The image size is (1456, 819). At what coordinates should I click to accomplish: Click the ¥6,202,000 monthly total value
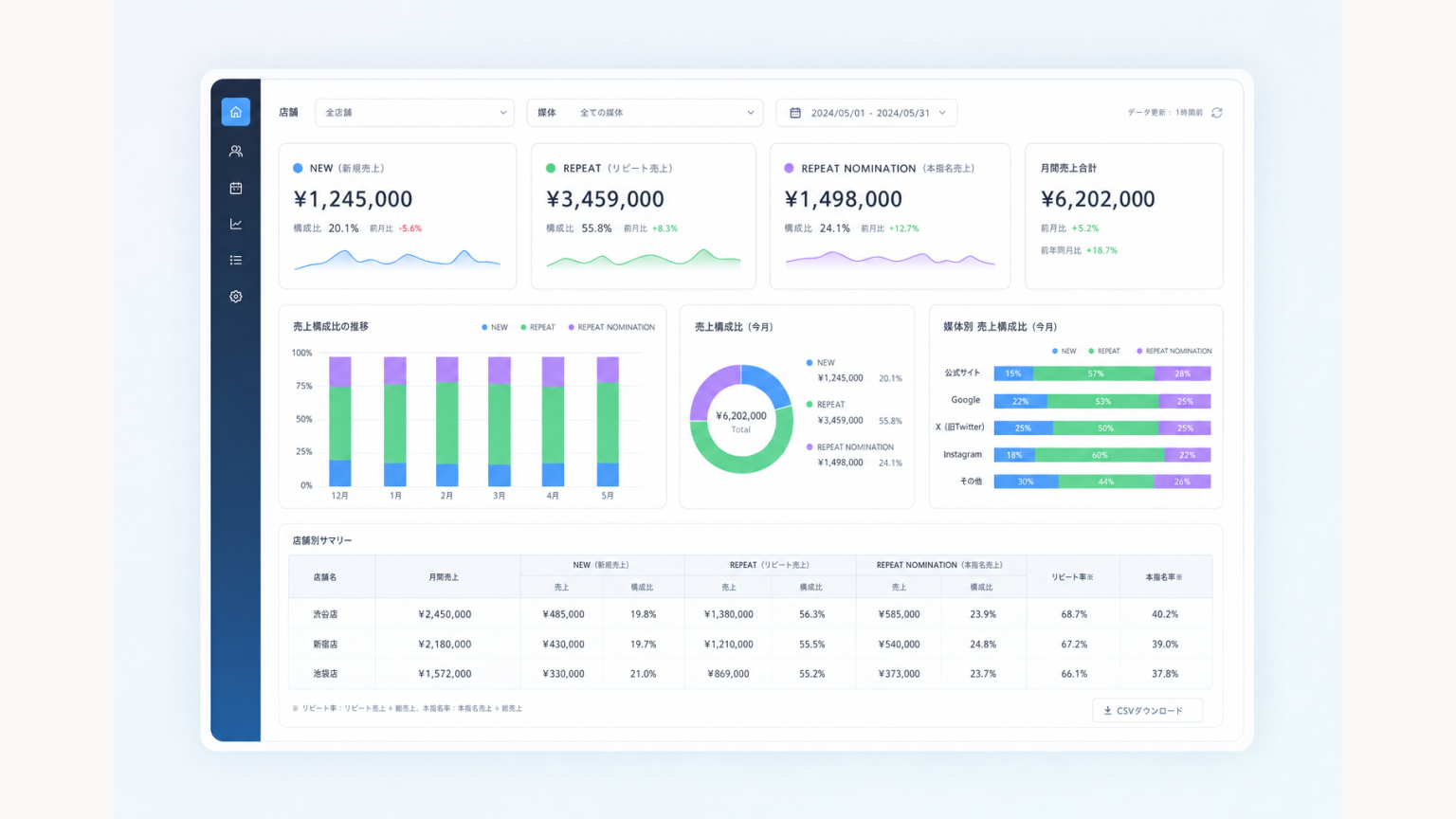(1098, 199)
